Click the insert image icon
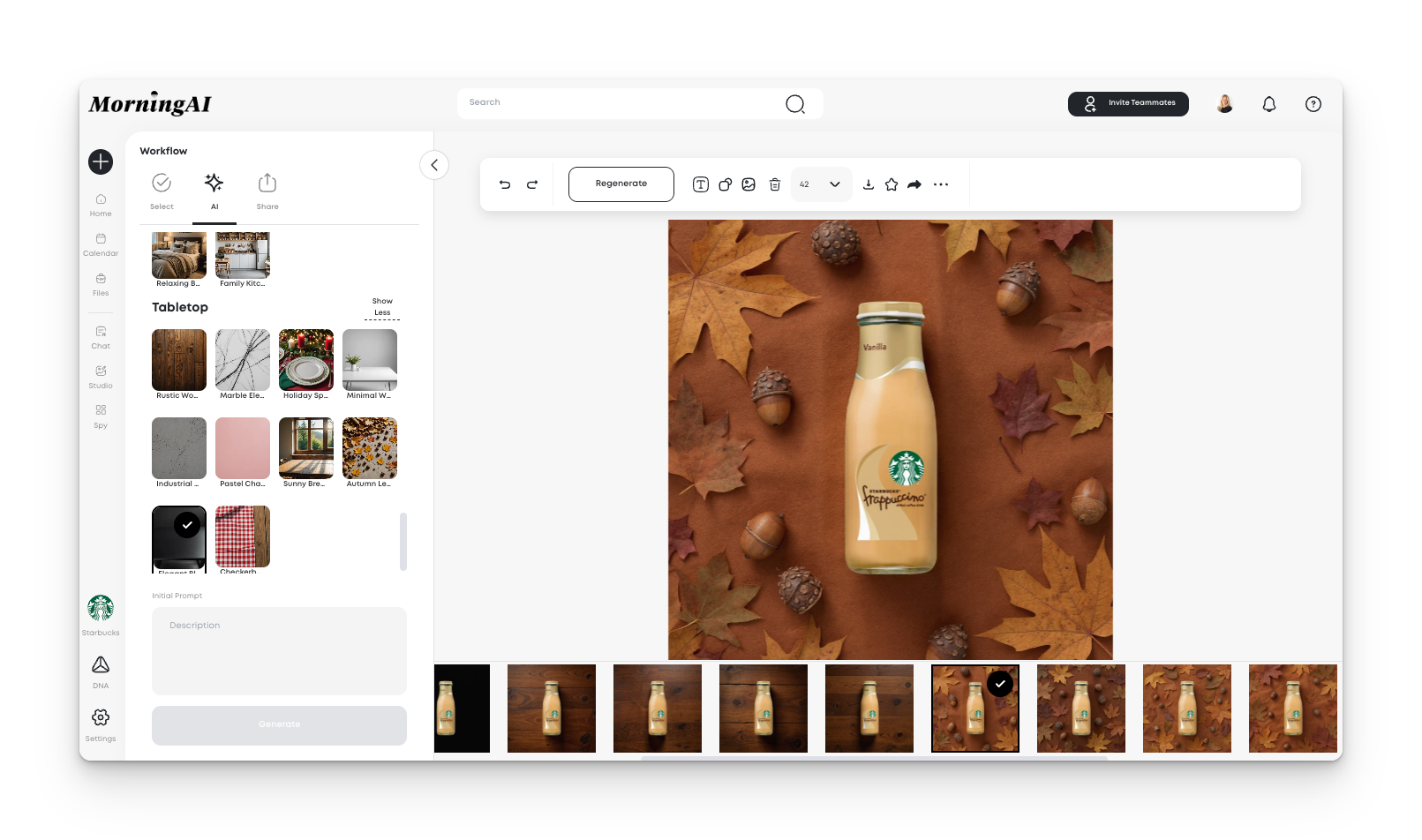This screenshot has height=840, width=1422. coord(749,184)
